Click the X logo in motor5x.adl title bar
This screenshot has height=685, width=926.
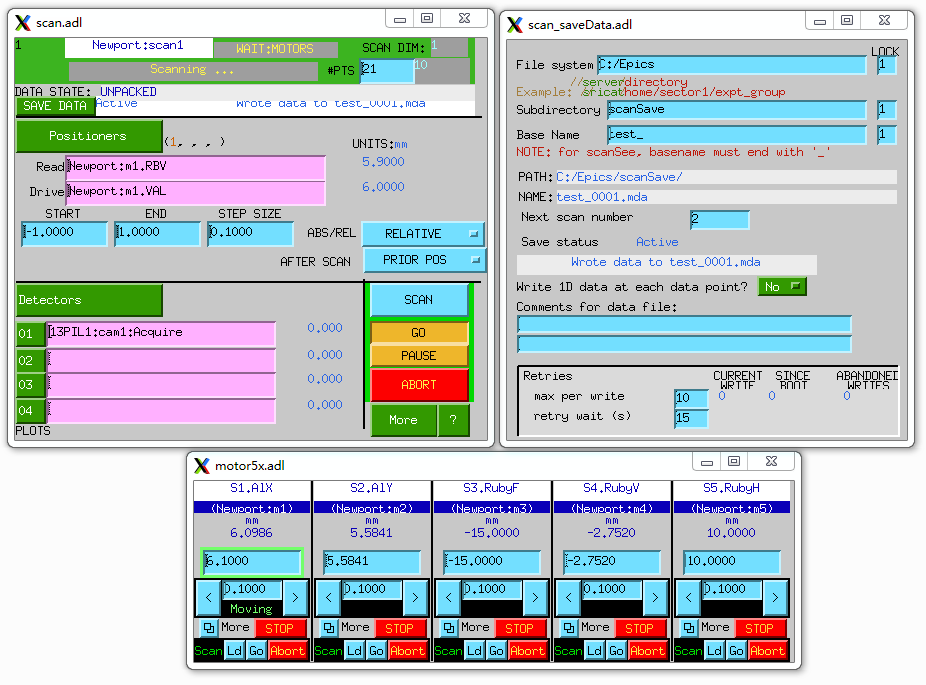click(202, 465)
